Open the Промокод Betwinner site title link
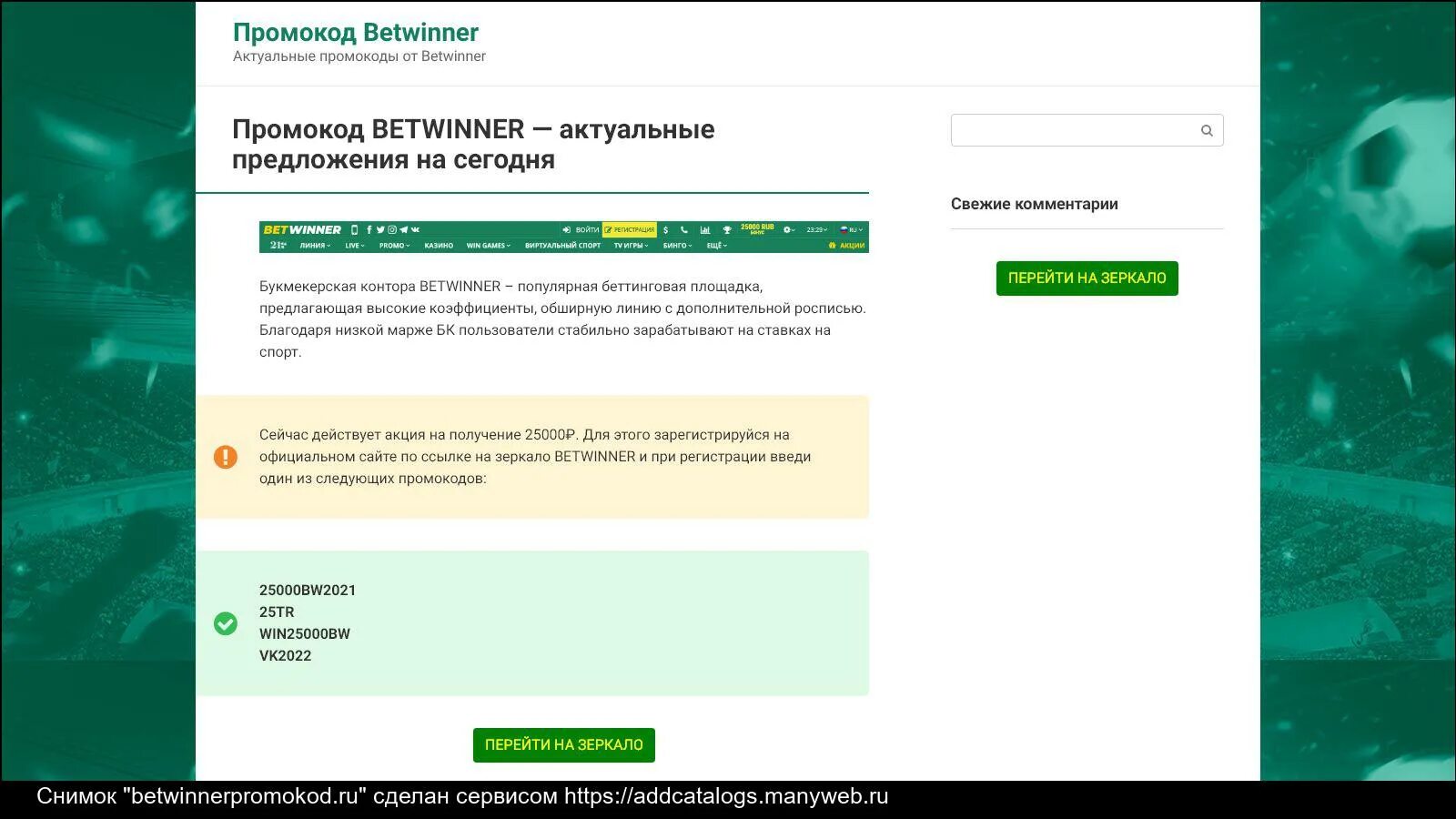The width and height of the screenshot is (1456, 819). click(x=356, y=32)
